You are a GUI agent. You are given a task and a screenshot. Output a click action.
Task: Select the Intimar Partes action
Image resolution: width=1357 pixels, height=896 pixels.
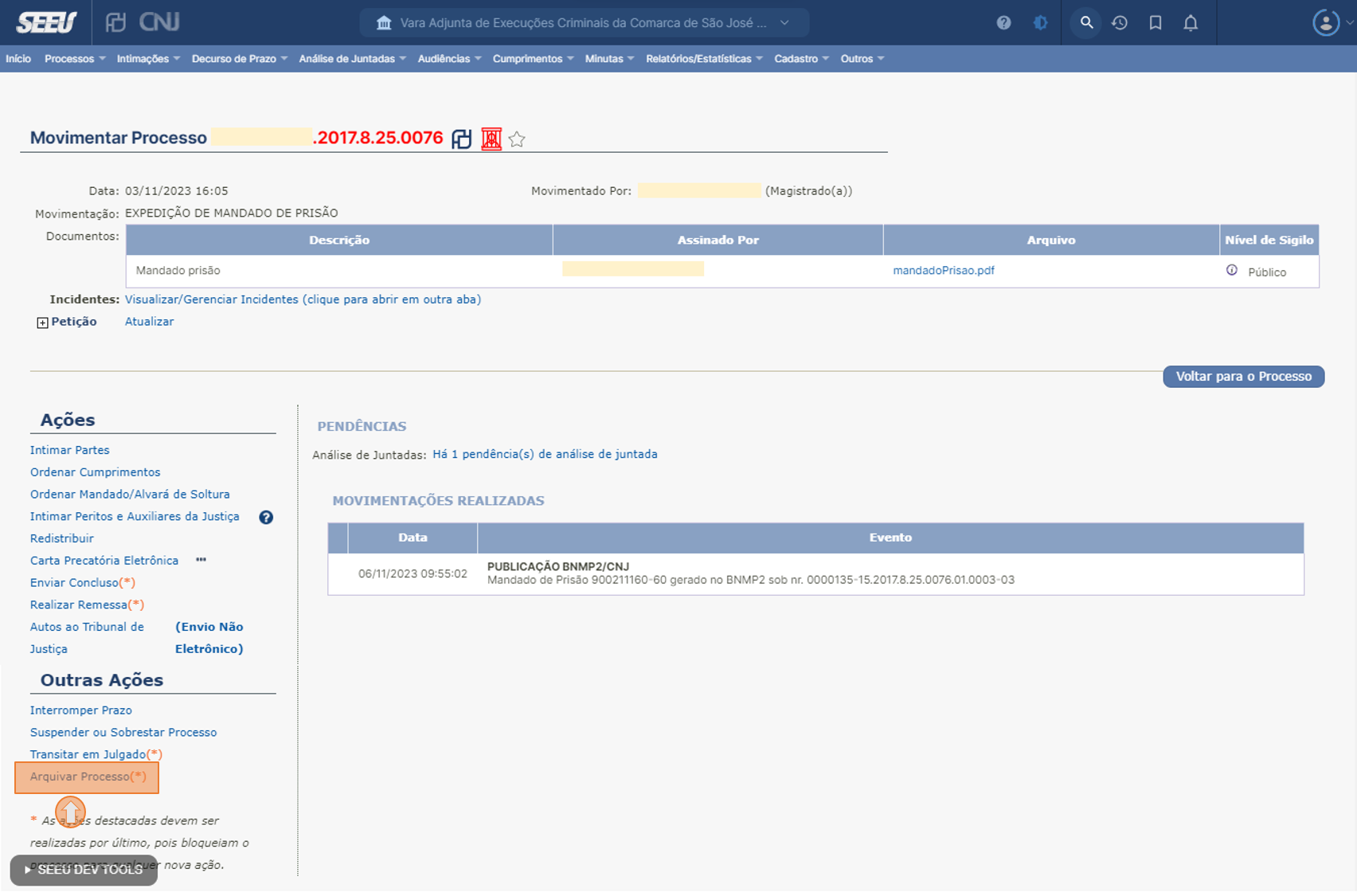(70, 450)
